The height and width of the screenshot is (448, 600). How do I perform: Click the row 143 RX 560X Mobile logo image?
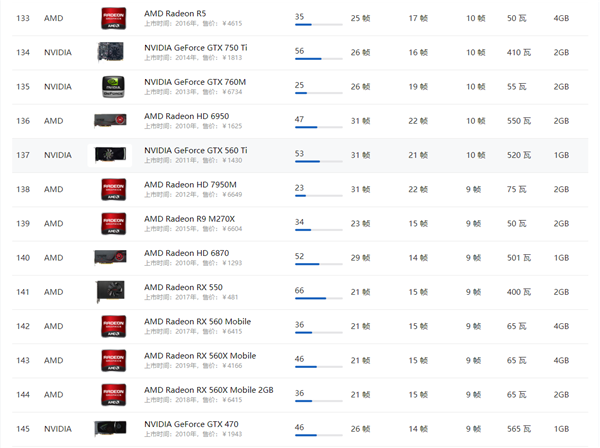114,360
